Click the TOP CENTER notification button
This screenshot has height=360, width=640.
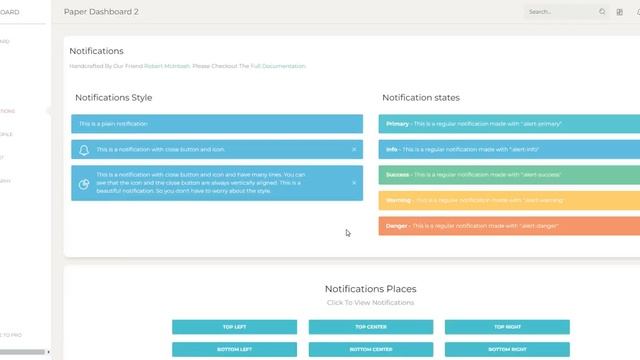(x=371, y=327)
